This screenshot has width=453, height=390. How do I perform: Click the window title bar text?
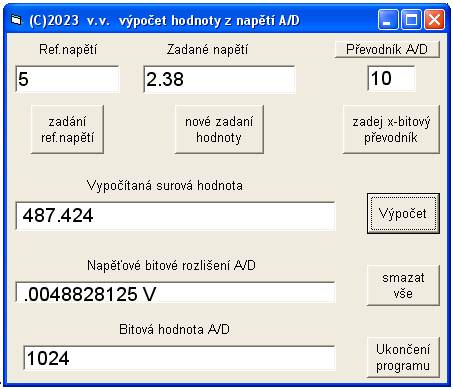click(x=164, y=21)
